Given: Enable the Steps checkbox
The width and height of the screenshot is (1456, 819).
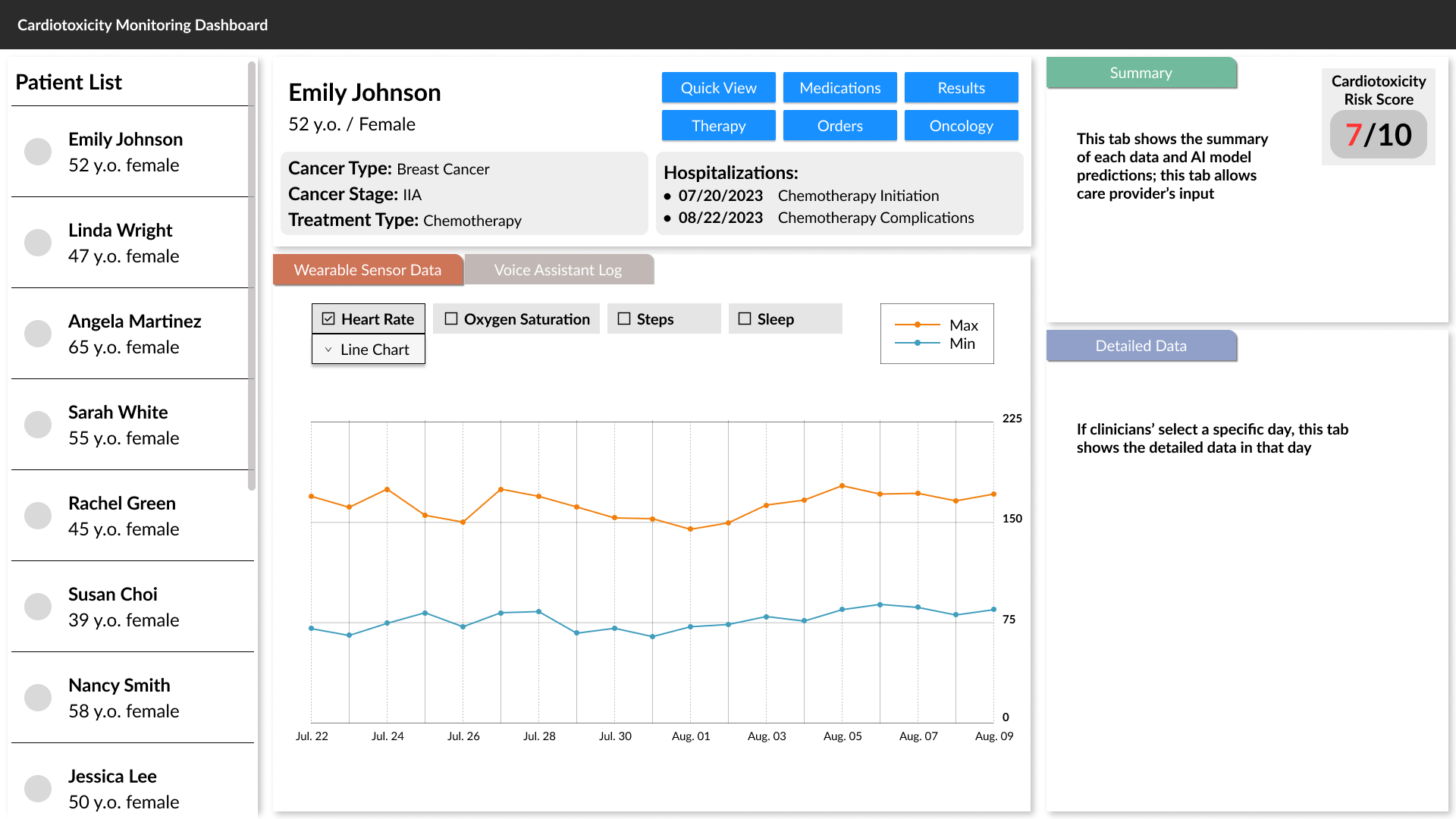Looking at the screenshot, I should tap(624, 318).
